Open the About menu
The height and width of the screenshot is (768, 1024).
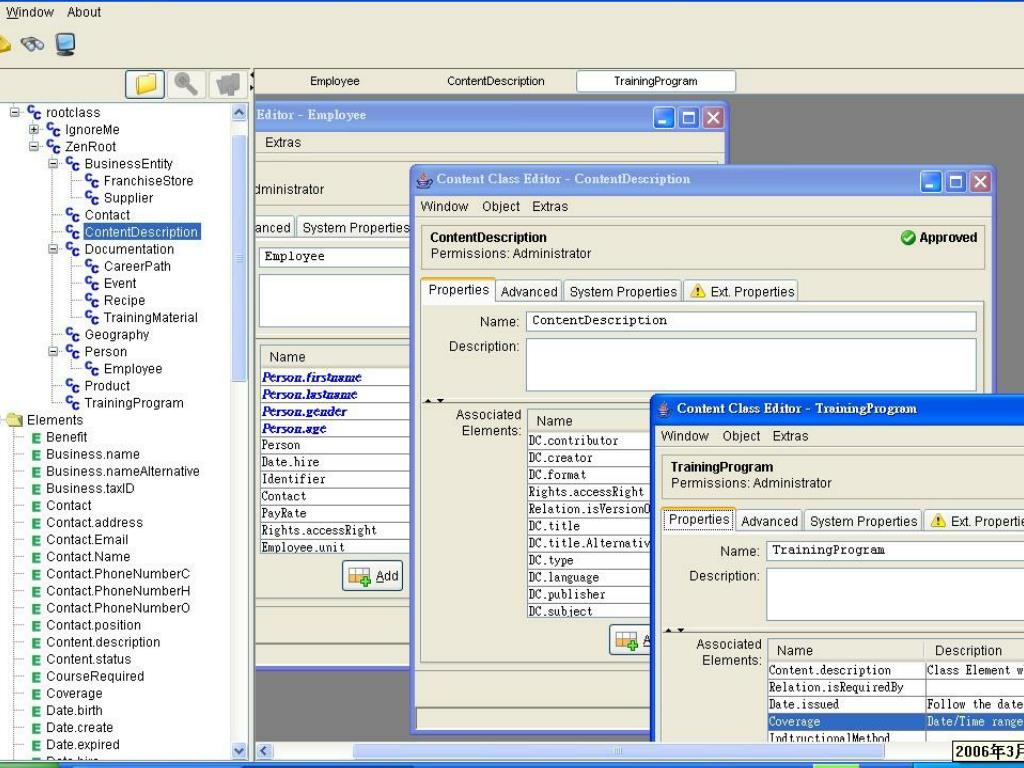[84, 12]
